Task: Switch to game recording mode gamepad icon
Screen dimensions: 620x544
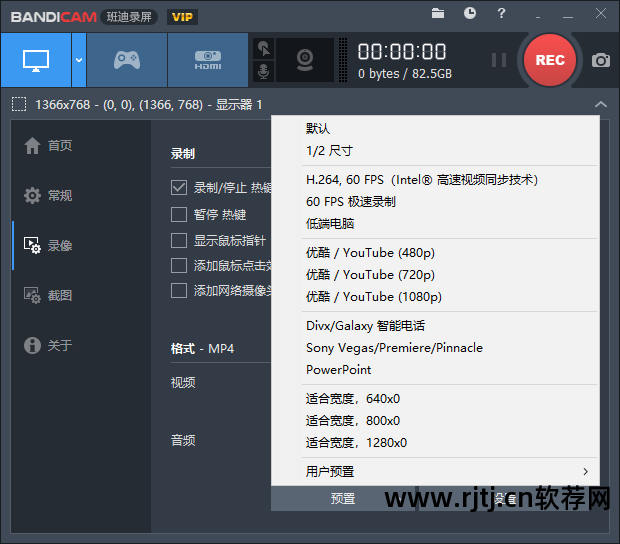Action: pos(127,60)
